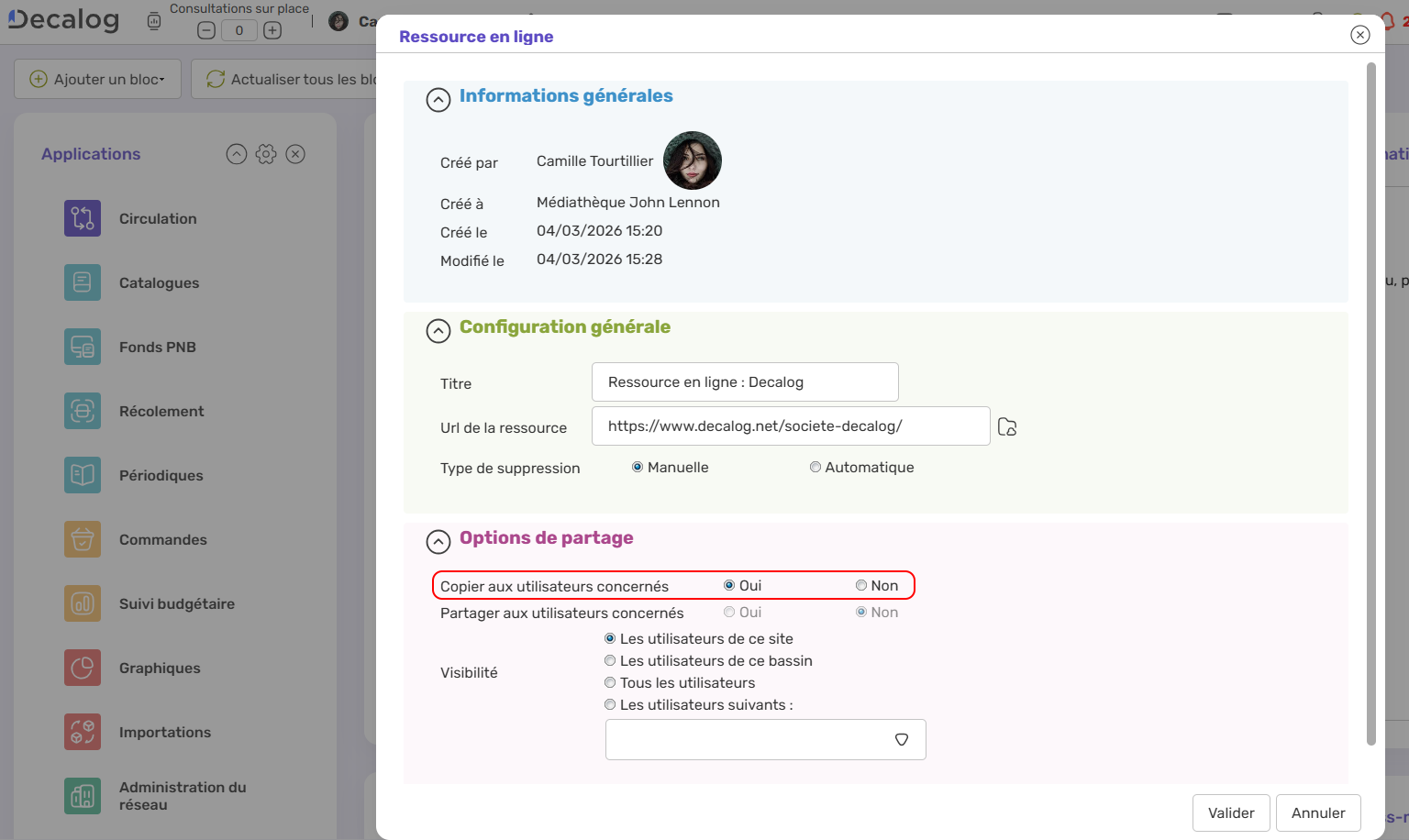Open Applications block settings gear
This screenshot has width=1409, height=840.
[x=266, y=154]
